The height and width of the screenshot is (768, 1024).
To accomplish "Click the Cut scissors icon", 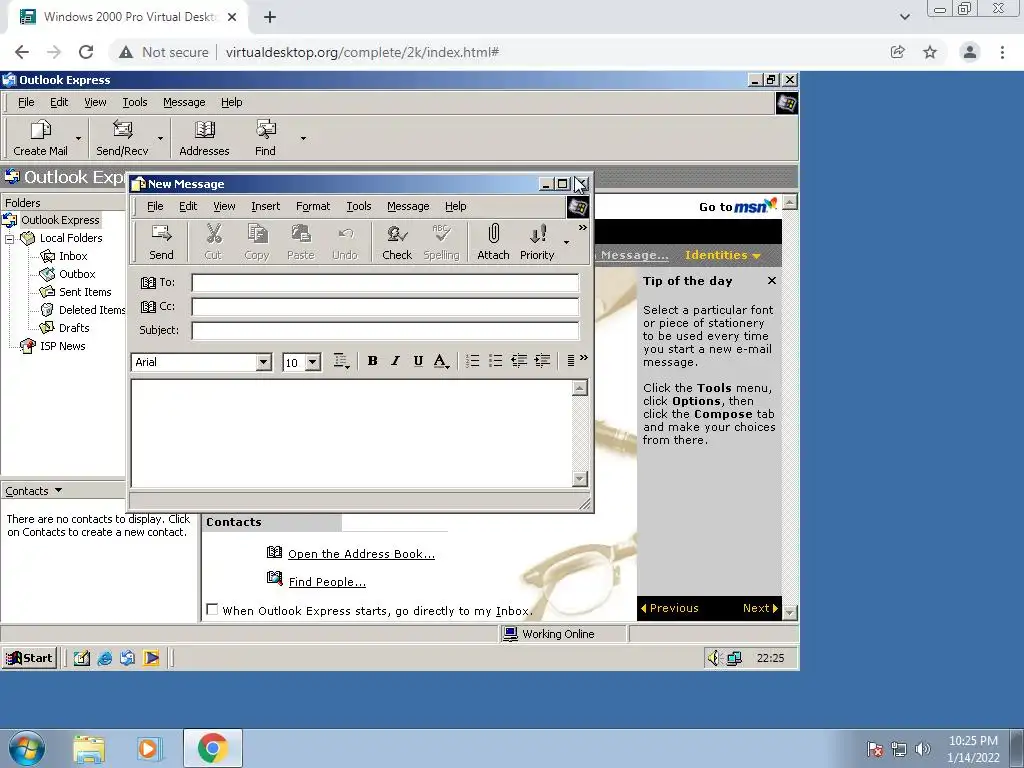I will 214,234.
